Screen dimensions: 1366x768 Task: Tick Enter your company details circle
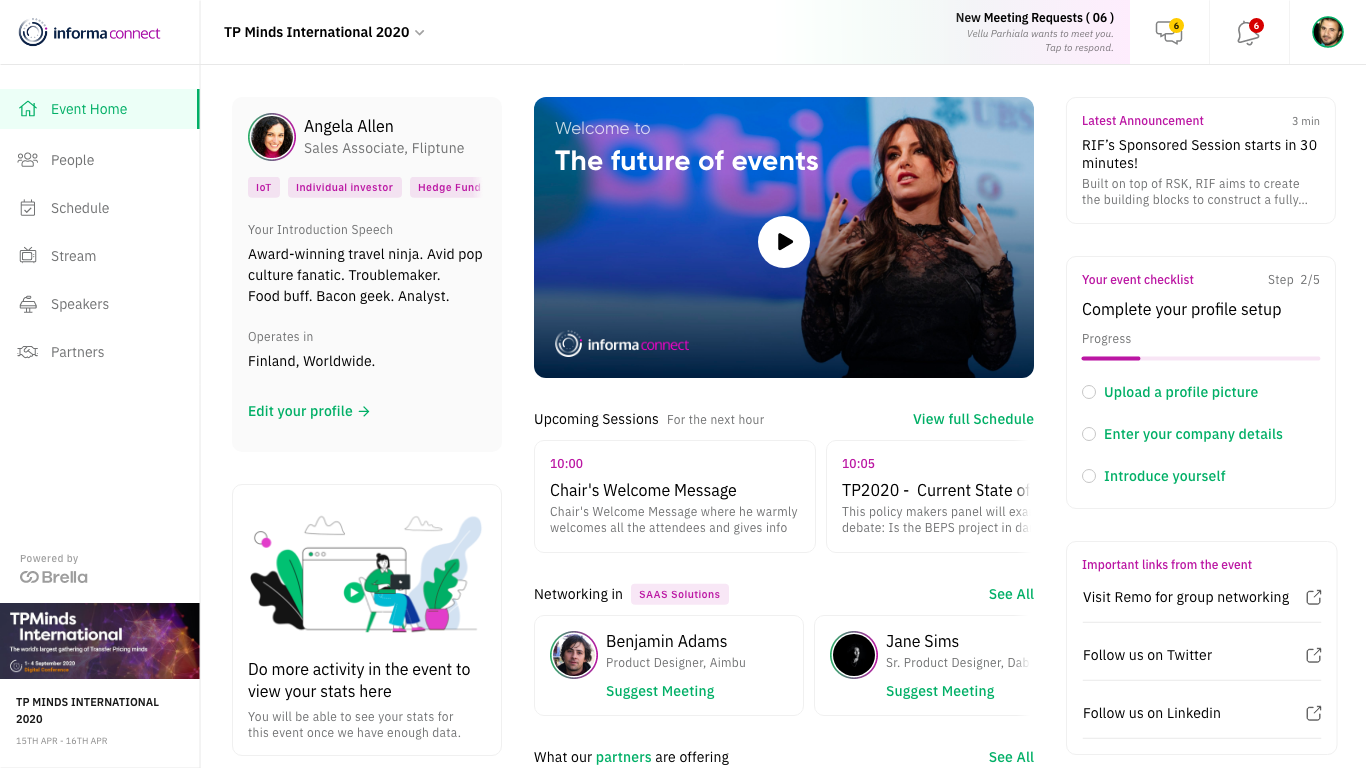click(x=1089, y=434)
